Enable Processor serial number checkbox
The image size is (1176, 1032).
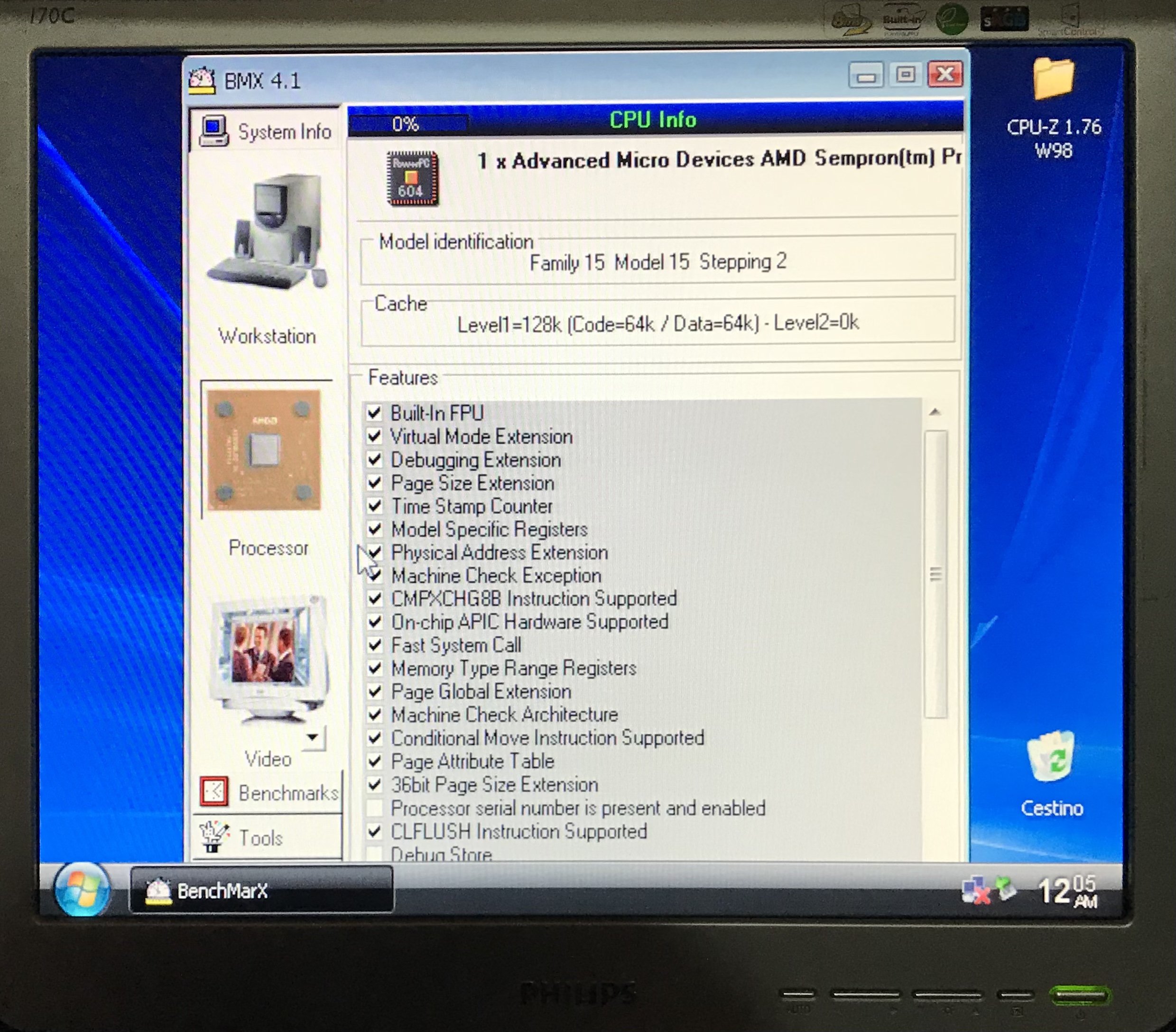pos(375,808)
